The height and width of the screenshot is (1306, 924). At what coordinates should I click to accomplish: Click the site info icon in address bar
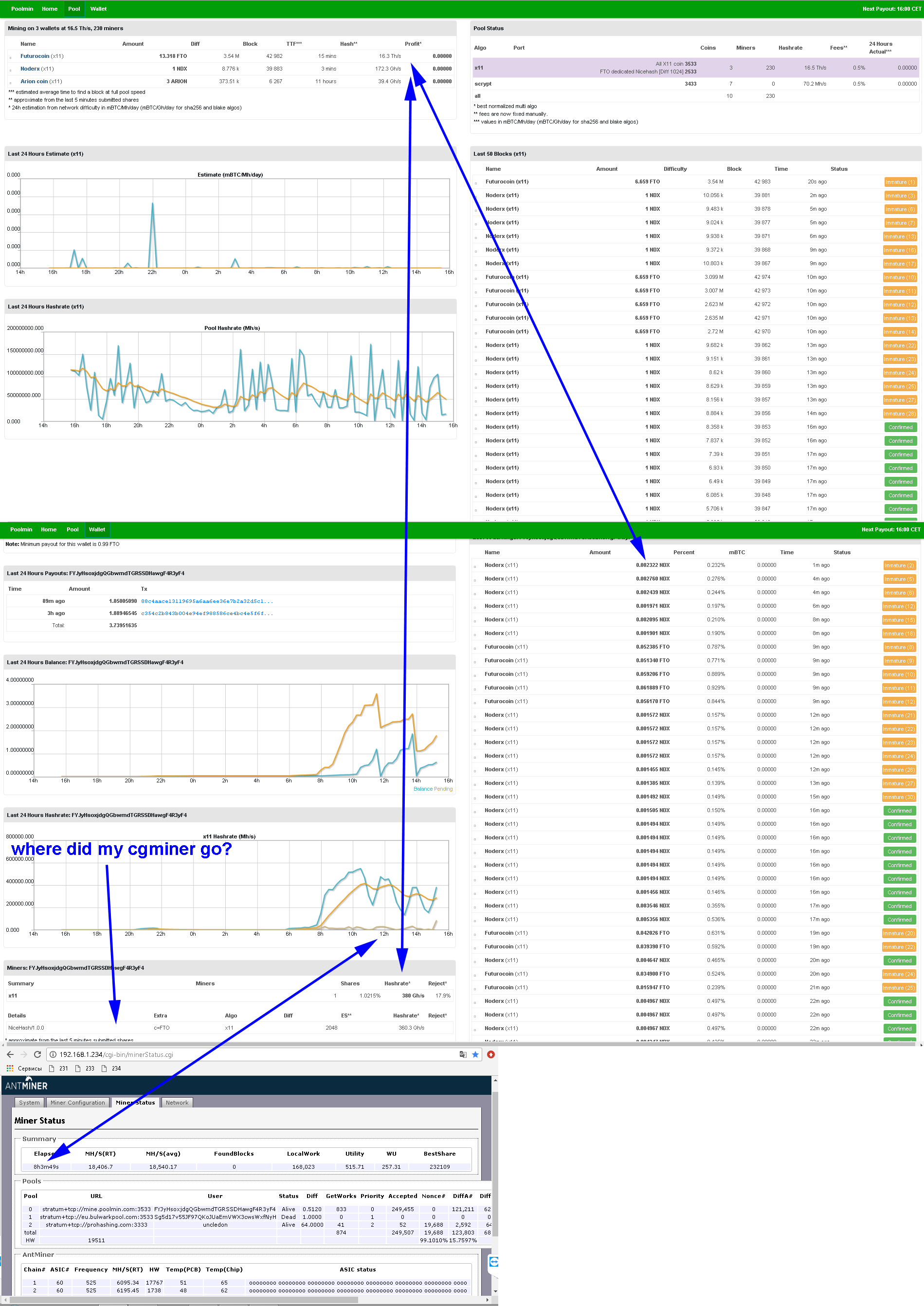point(53,1054)
